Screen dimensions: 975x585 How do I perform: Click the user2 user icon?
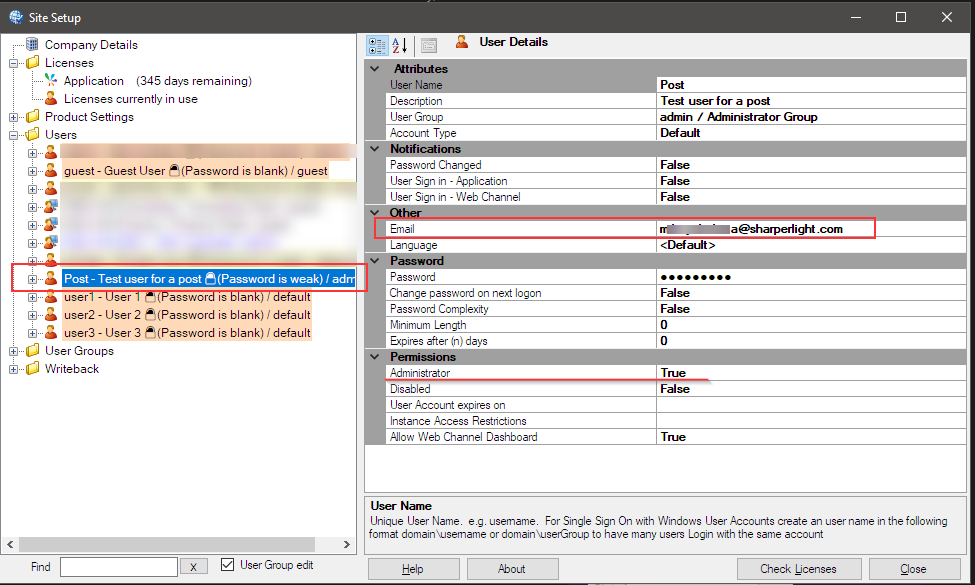click(x=51, y=315)
